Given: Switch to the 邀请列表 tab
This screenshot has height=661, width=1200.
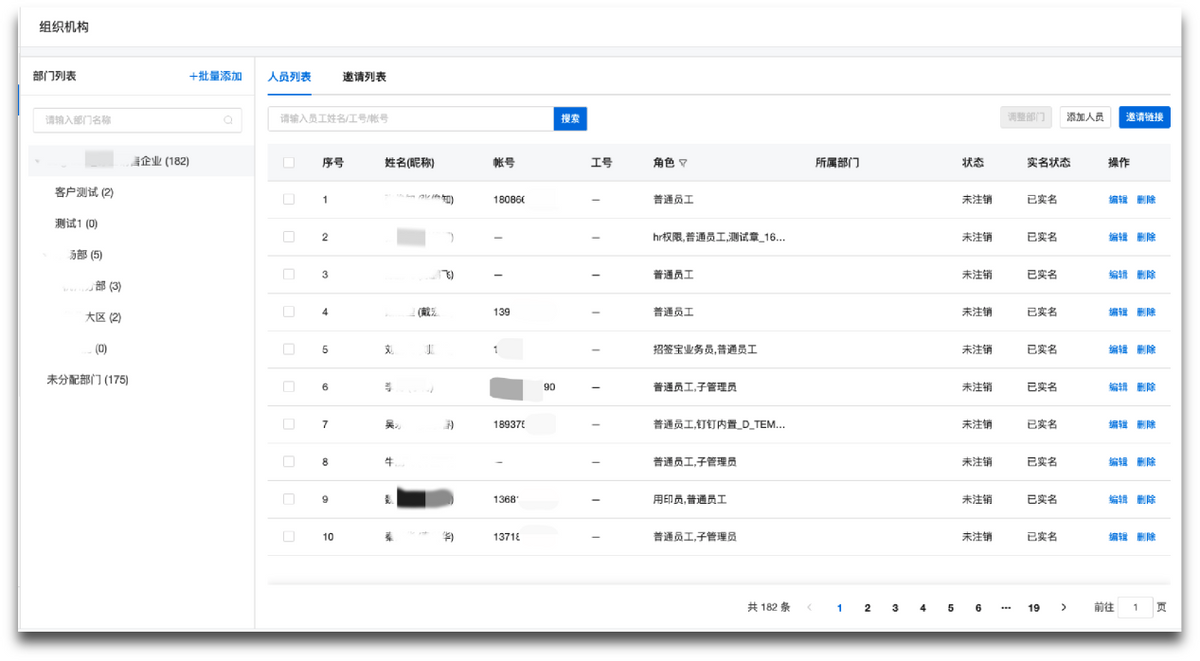Looking at the screenshot, I should [x=364, y=77].
